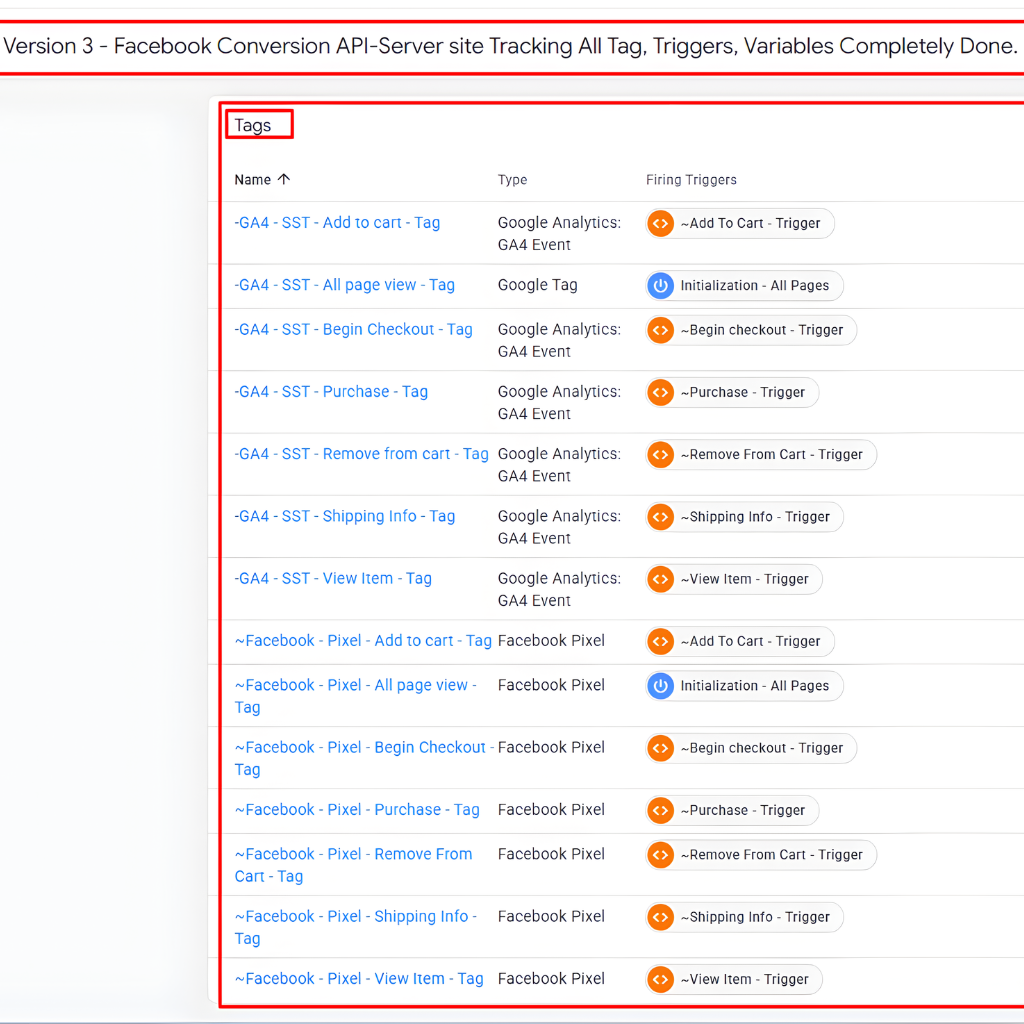Open the ~Facebook - Pixel - Remove From Cart - Tag

[x=353, y=864]
